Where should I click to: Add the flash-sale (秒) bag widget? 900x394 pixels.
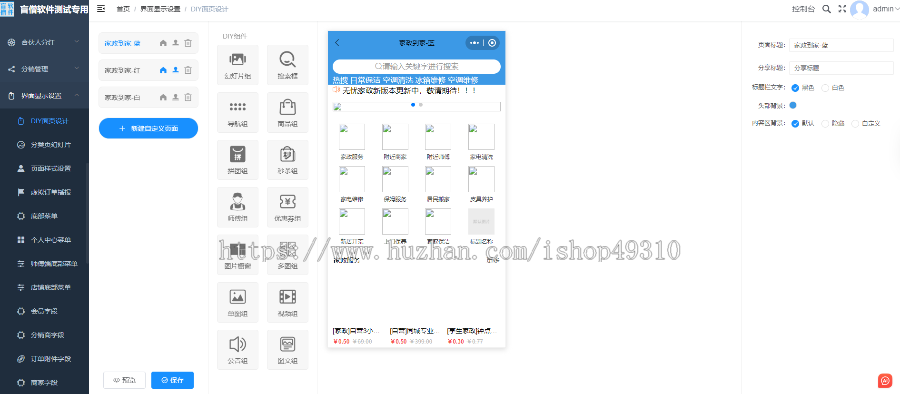(x=288, y=160)
